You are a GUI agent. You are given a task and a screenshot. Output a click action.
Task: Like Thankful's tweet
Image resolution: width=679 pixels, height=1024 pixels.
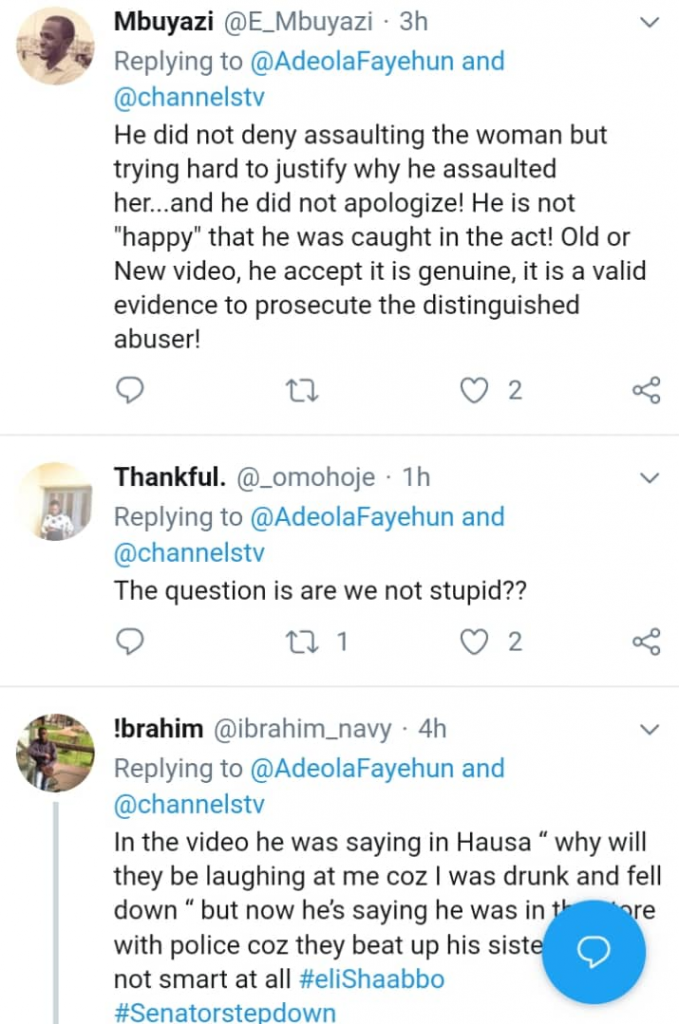(x=474, y=641)
